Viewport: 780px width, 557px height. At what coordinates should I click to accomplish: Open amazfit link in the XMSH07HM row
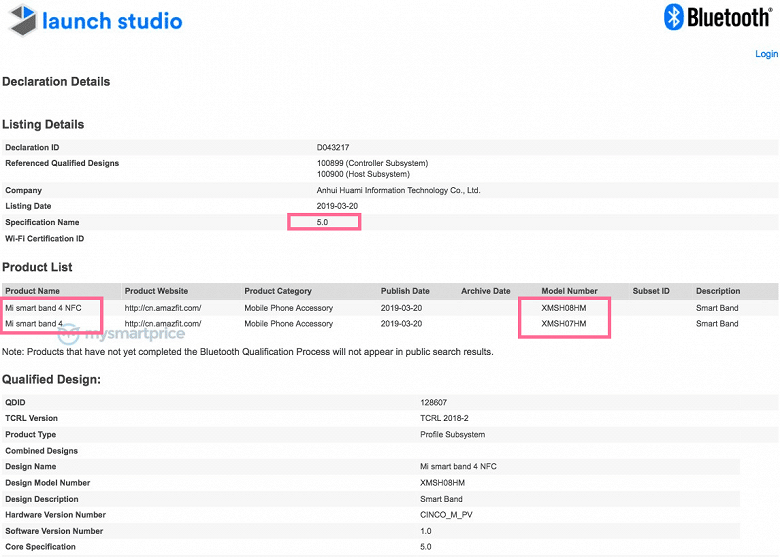163,324
